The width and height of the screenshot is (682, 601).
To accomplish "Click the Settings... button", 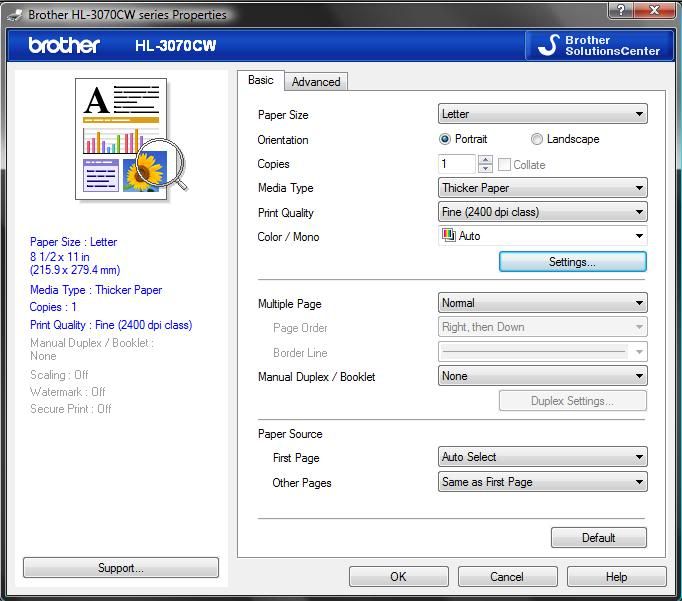I will coord(572,262).
